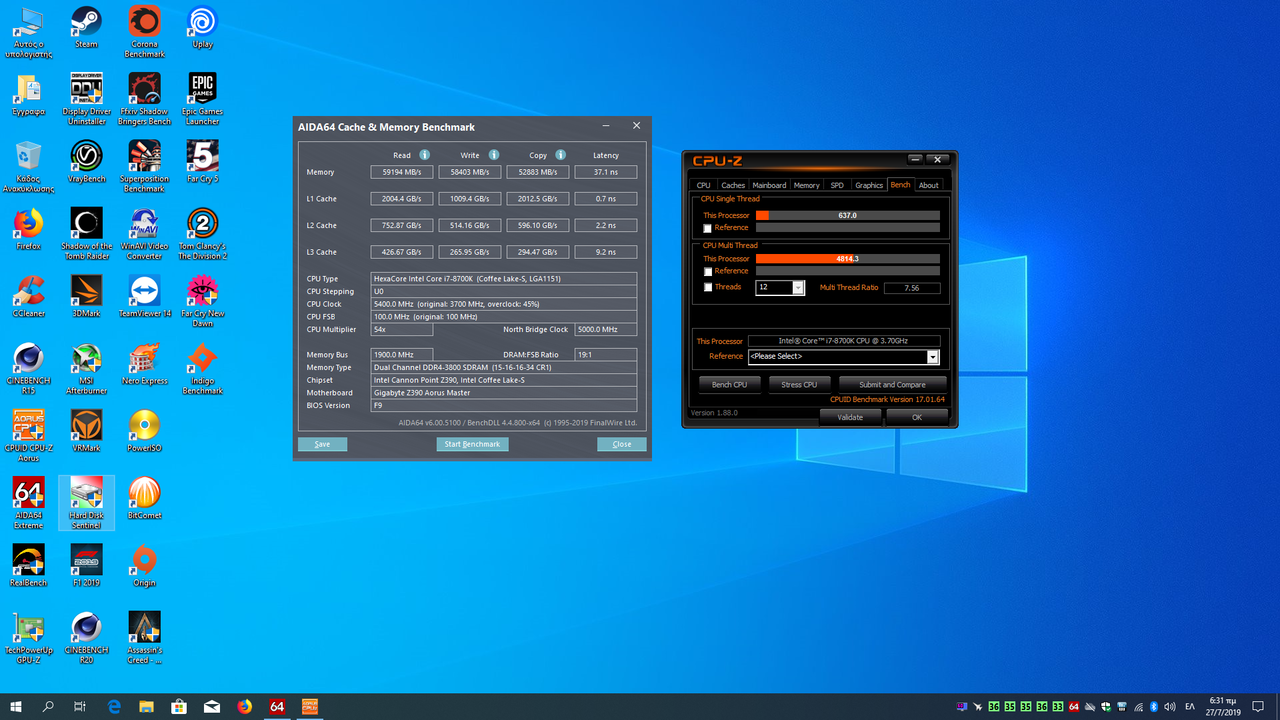This screenshot has height=720, width=1280.
Task: Enable the single thread Reference checkbox
Action: (708, 228)
